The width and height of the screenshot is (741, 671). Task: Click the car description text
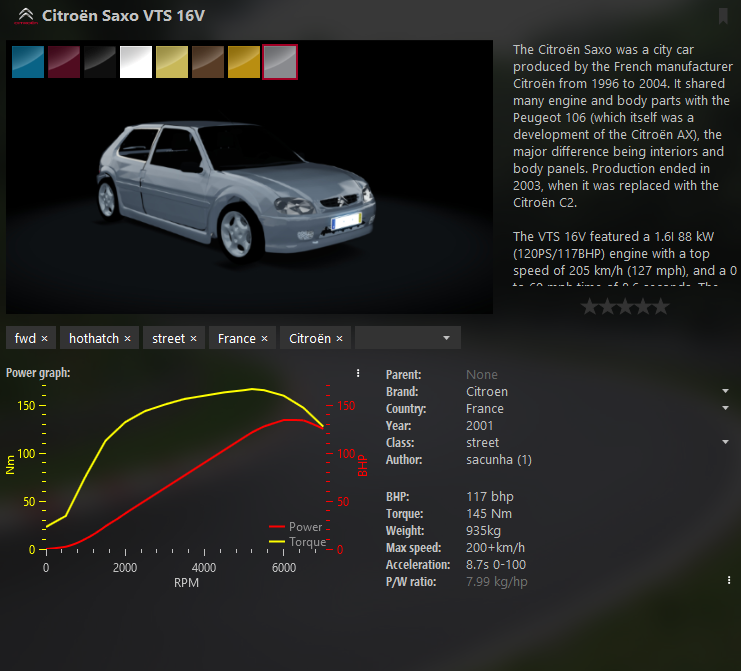(624, 165)
